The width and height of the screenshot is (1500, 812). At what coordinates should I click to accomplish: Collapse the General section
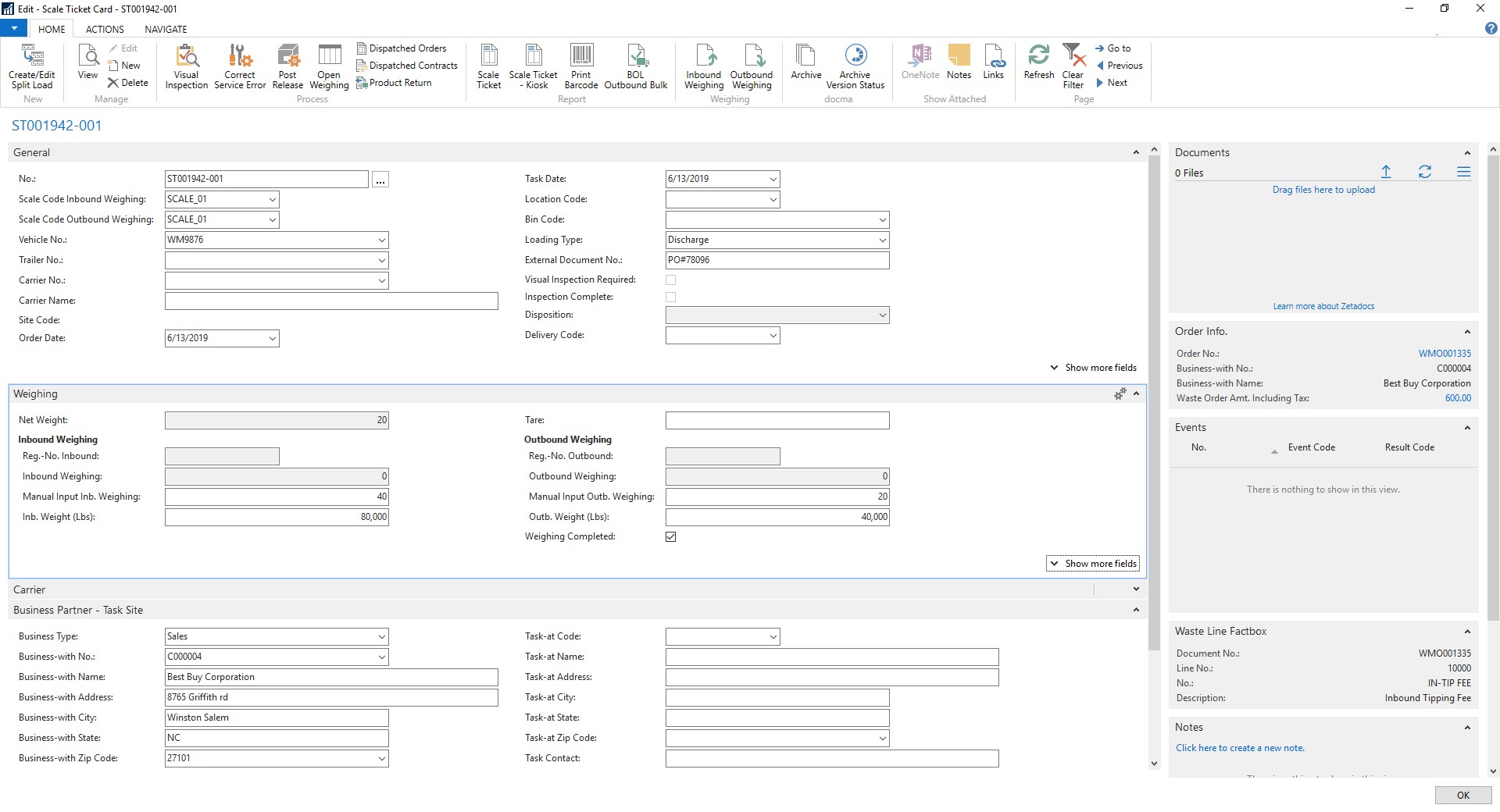1136,152
